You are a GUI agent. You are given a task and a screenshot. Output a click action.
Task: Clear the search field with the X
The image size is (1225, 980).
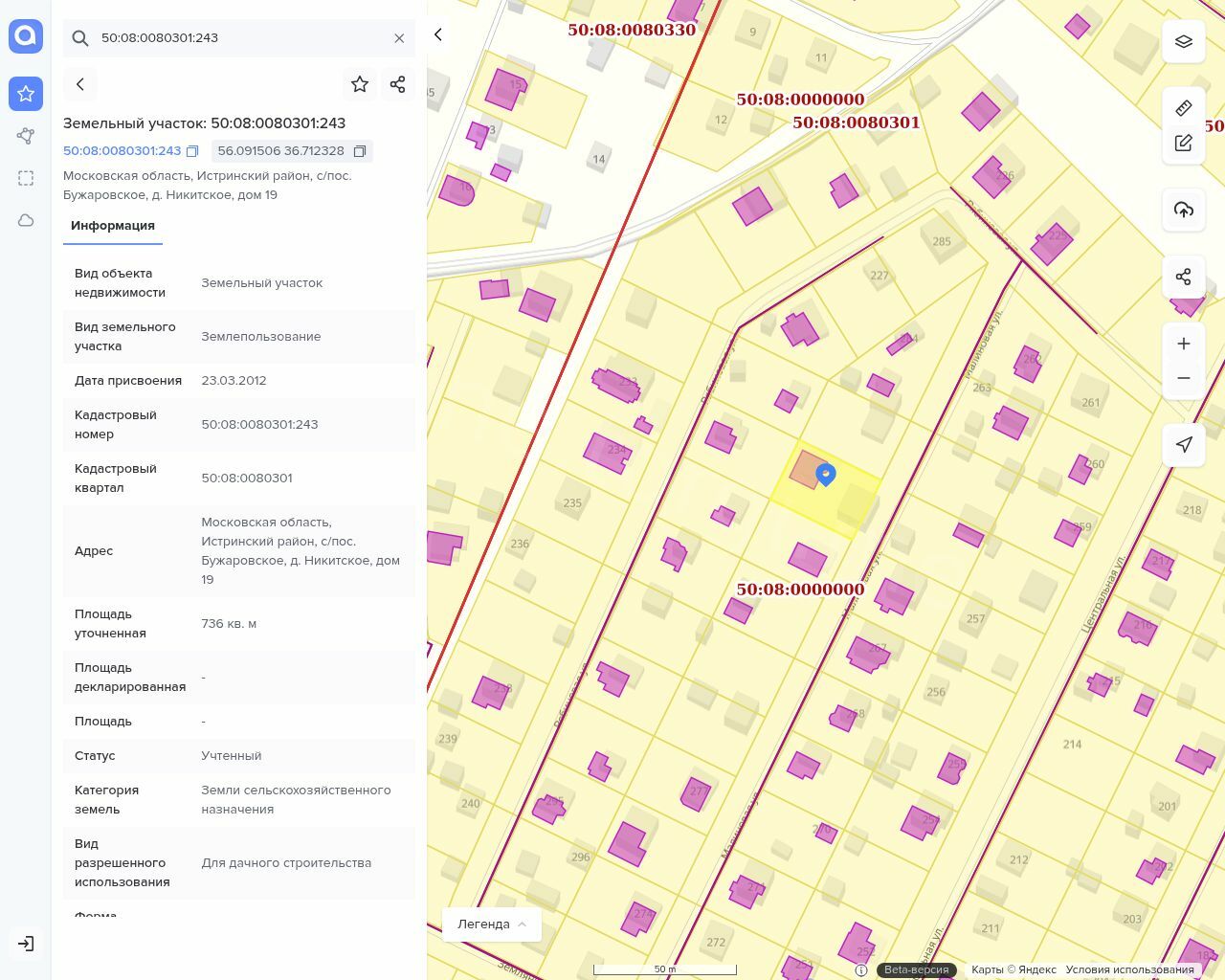pyautogui.click(x=399, y=38)
